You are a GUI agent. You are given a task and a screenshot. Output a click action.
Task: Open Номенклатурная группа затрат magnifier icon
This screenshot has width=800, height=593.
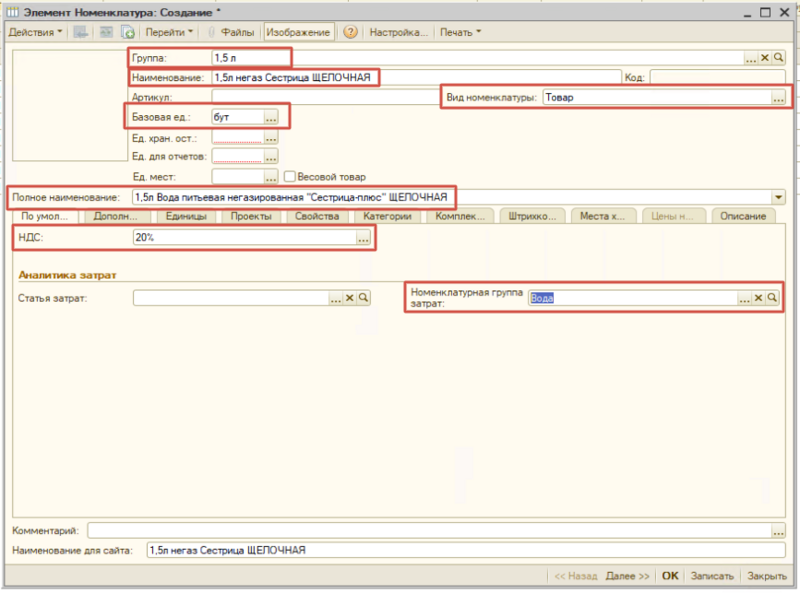click(772, 298)
